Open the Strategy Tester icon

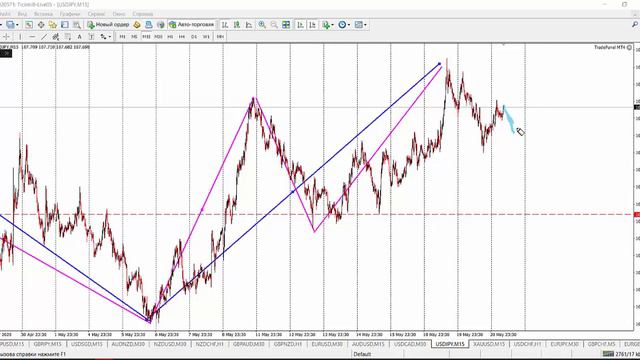coord(77,25)
